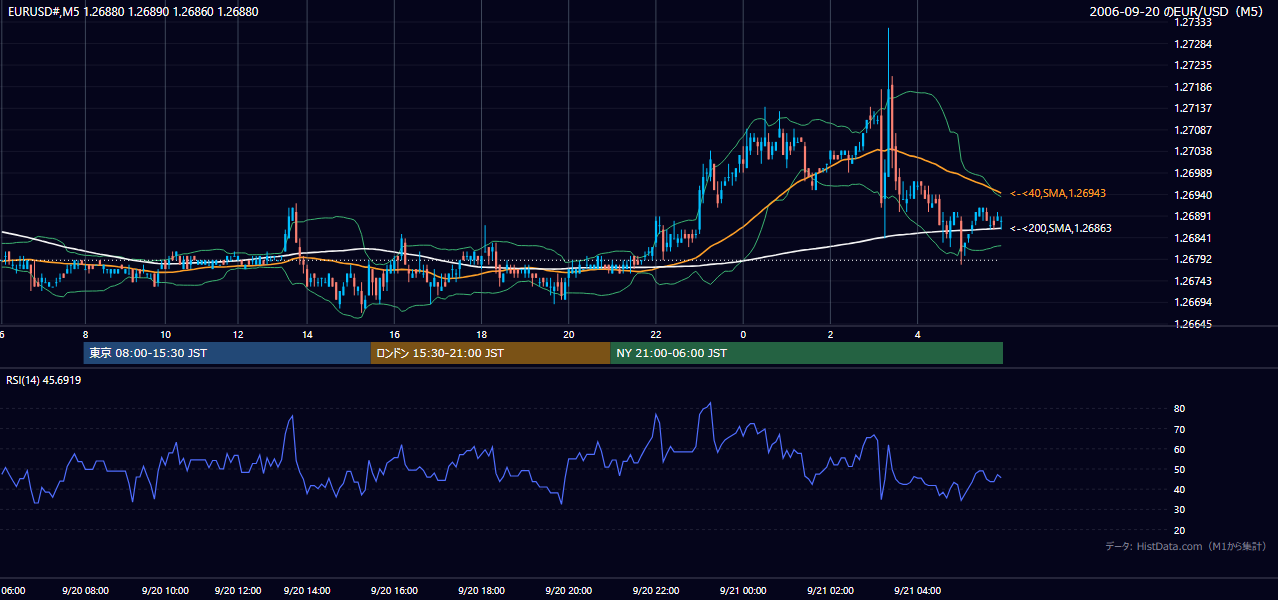The width and height of the screenshot is (1278, 600).
Task: Click price axis label 1.26891
Action: tap(1192, 216)
